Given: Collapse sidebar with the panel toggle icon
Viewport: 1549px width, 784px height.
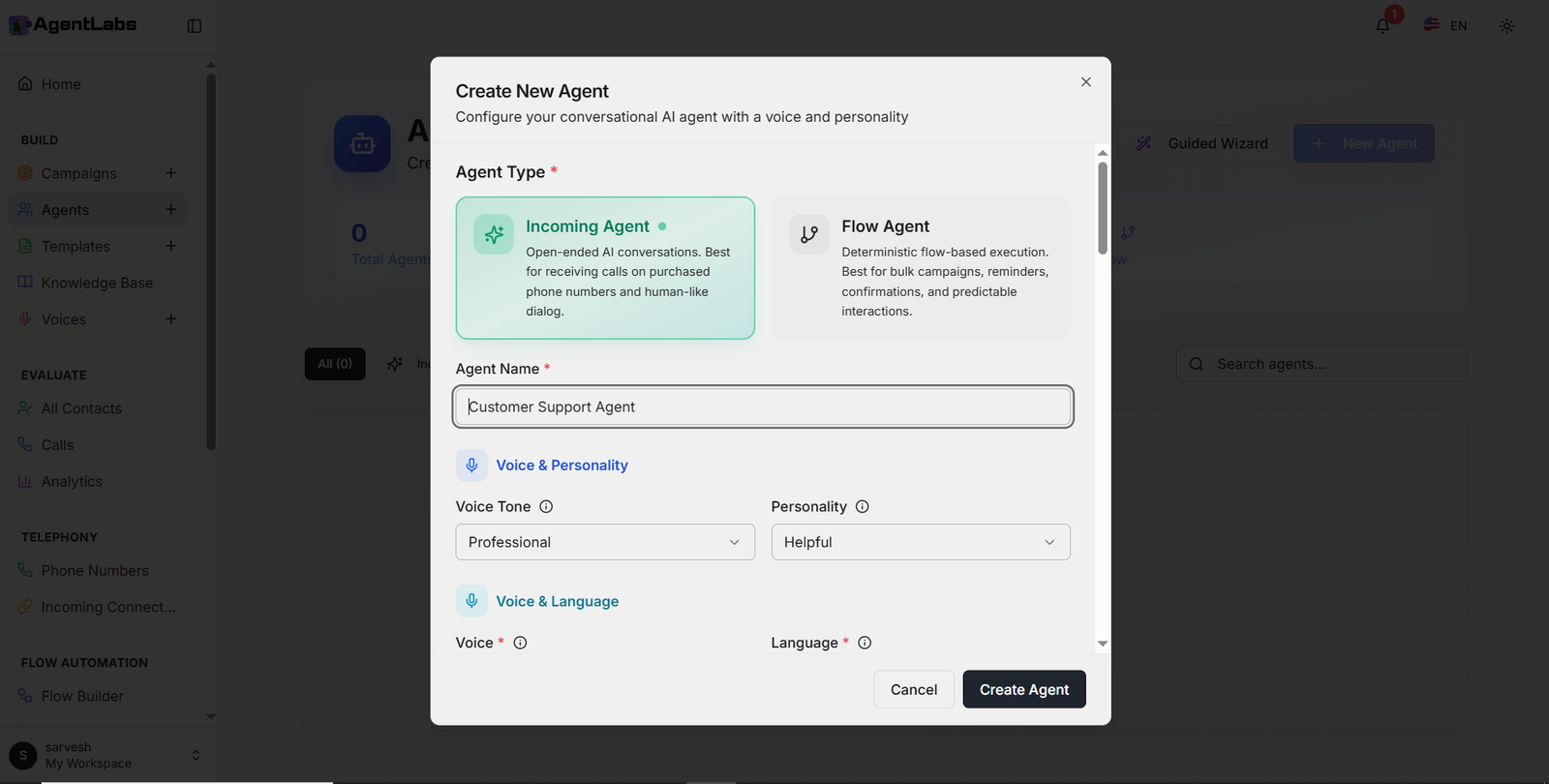Looking at the screenshot, I should [x=195, y=26].
